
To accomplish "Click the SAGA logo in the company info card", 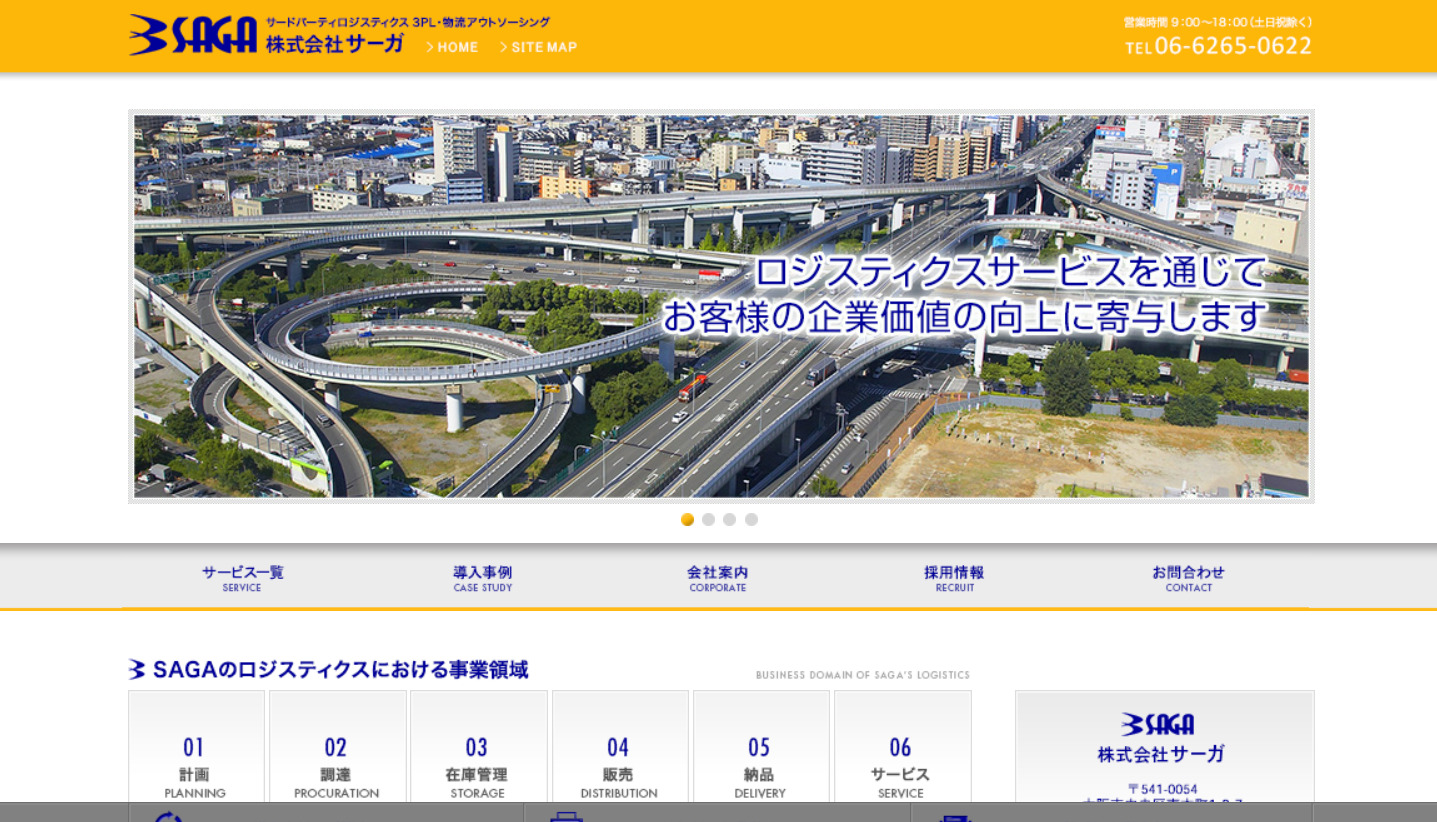I will pos(1158,724).
